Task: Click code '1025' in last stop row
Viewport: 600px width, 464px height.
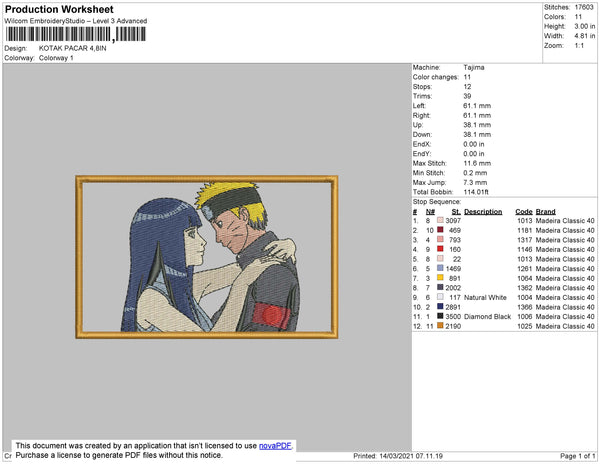Action: point(525,326)
